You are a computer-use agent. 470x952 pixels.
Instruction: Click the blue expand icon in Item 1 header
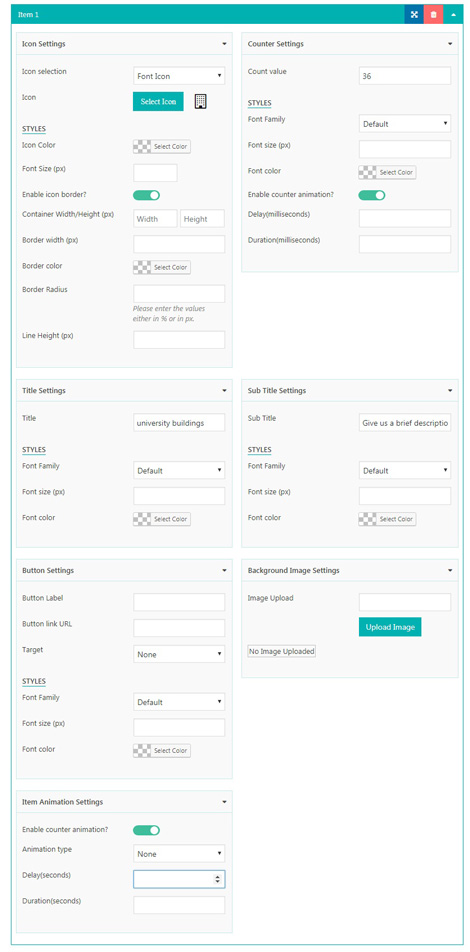point(414,14)
